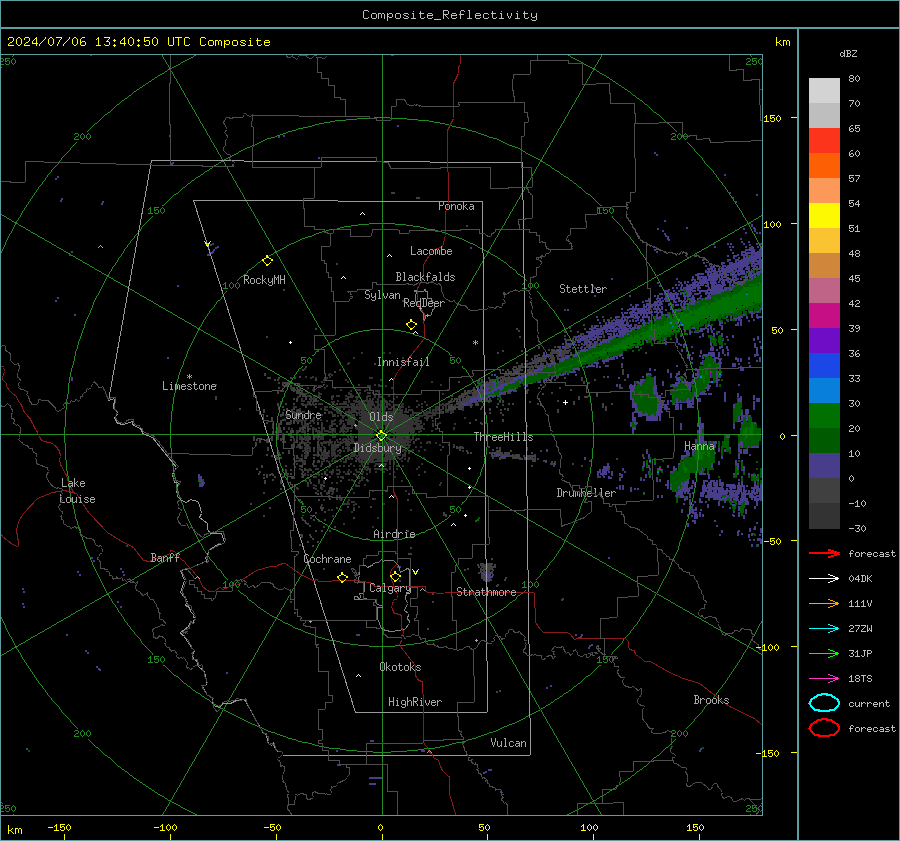This screenshot has width=900, height=841.
Task: Click the km unit label at bottom left
Action: click(14, 830)
